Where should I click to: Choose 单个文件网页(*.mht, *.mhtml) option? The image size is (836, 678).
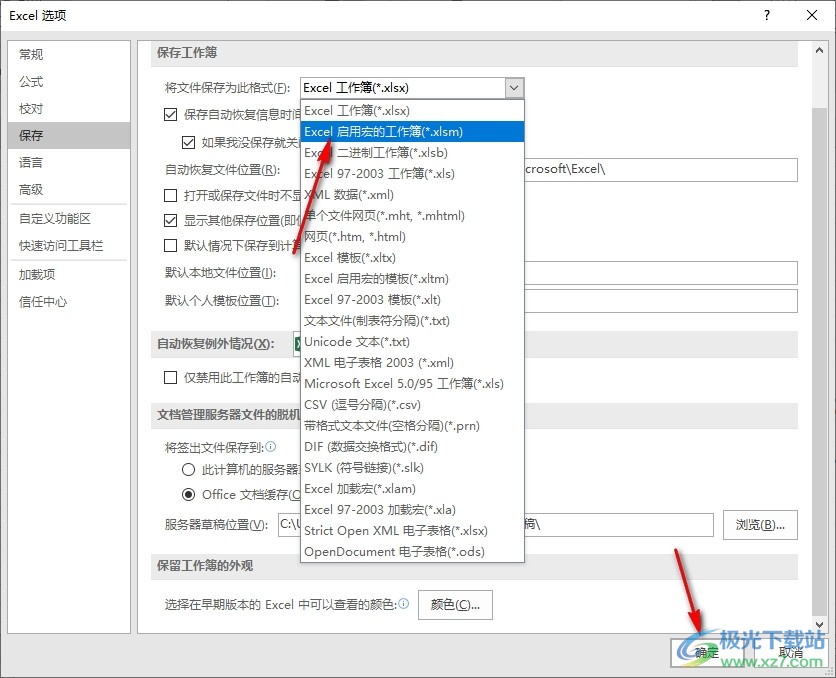(412, 215)
